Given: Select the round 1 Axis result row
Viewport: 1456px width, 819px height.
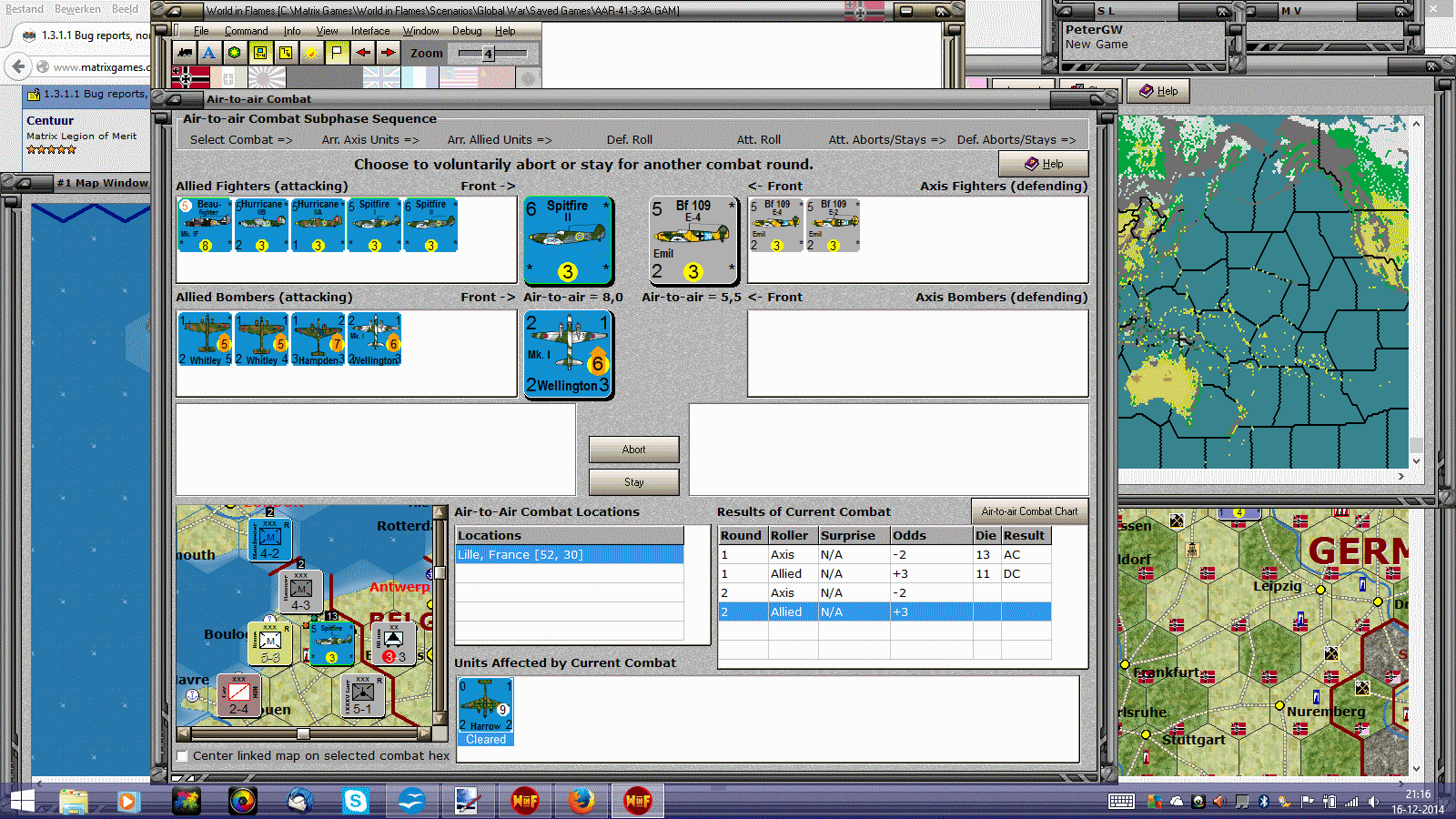Looking at the screenshot, I should (885, 554).
